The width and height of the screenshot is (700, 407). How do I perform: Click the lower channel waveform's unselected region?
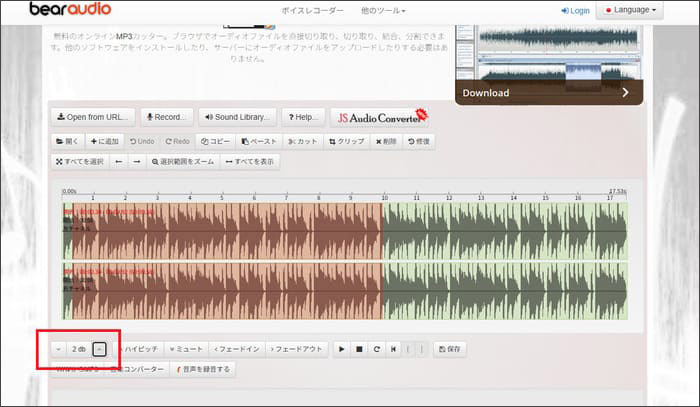(x=505, y=291)
